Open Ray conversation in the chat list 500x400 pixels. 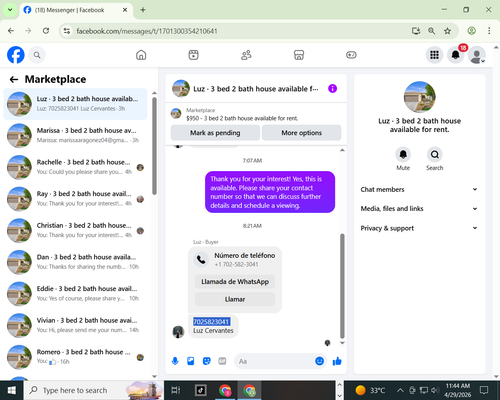coord(75,199)
